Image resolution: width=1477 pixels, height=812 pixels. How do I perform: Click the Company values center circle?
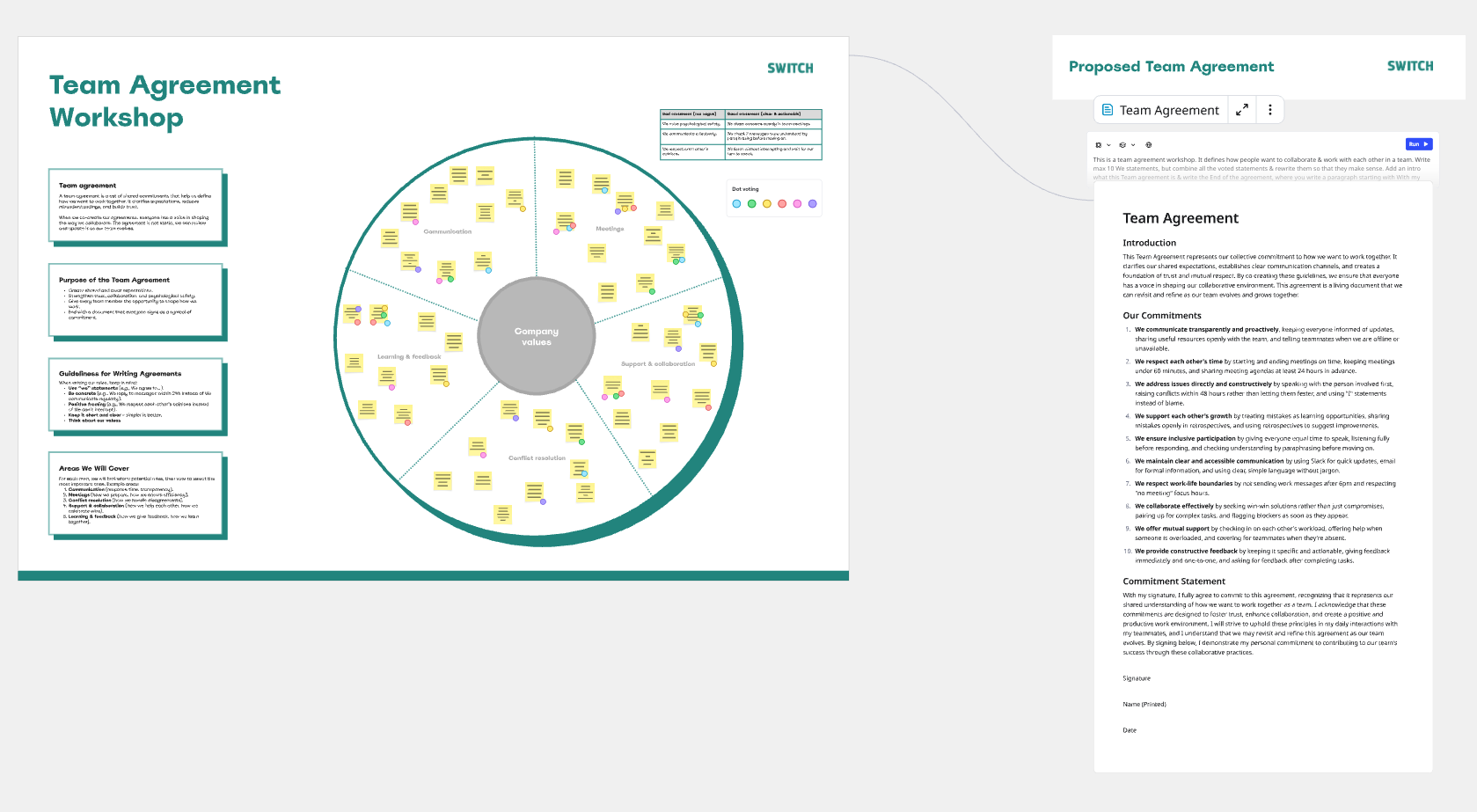(537, 336)
